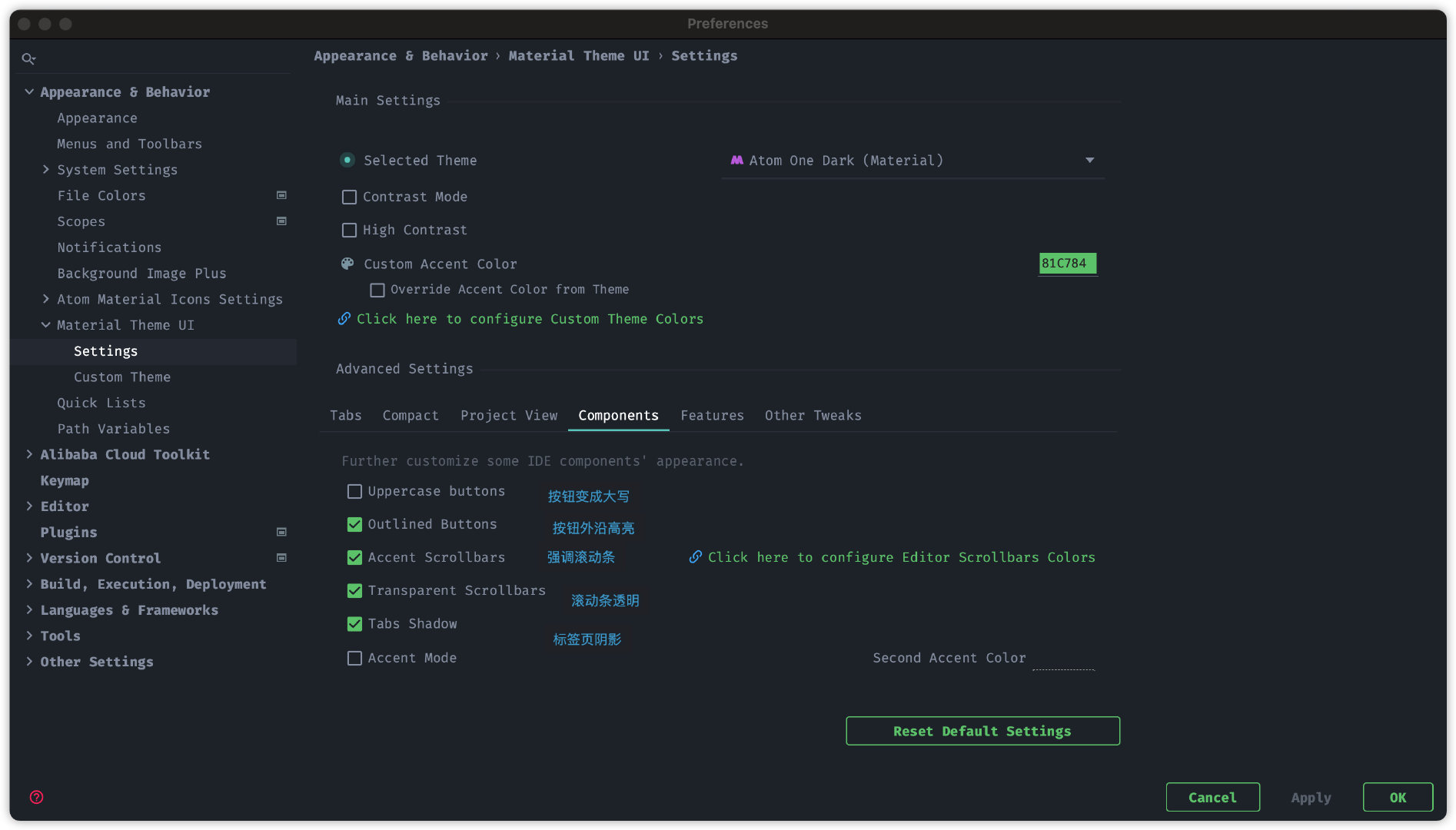The image size is (1456, 830).
Task: Enable Accent Mode checkbox
Action: click(x=354, y=658)
